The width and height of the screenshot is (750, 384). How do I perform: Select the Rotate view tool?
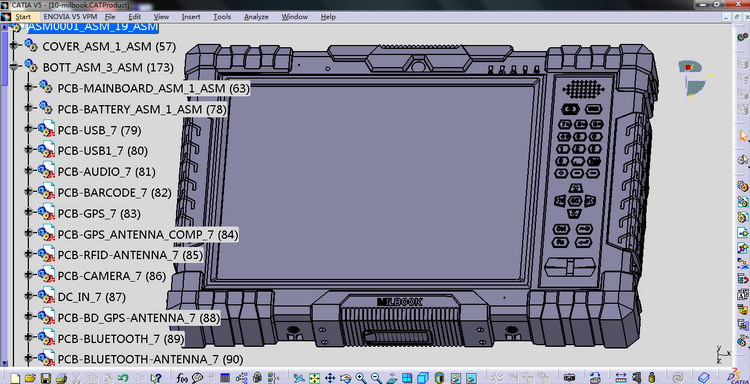coord(345,378)
